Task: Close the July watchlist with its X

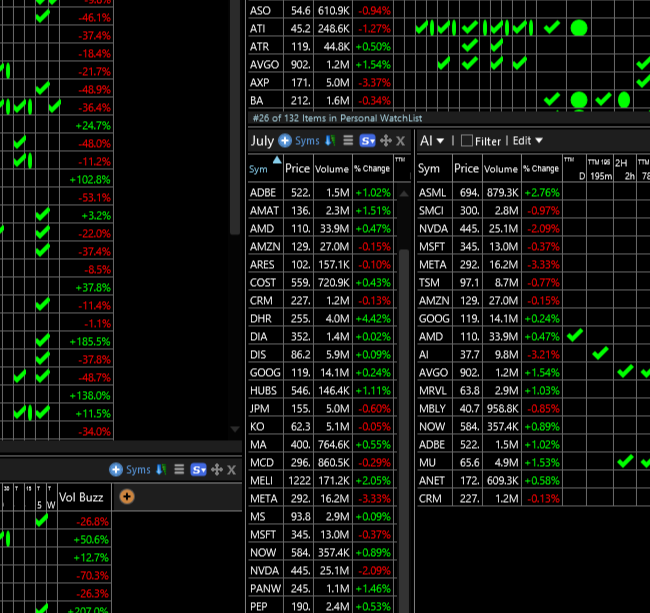Action: 400,141
